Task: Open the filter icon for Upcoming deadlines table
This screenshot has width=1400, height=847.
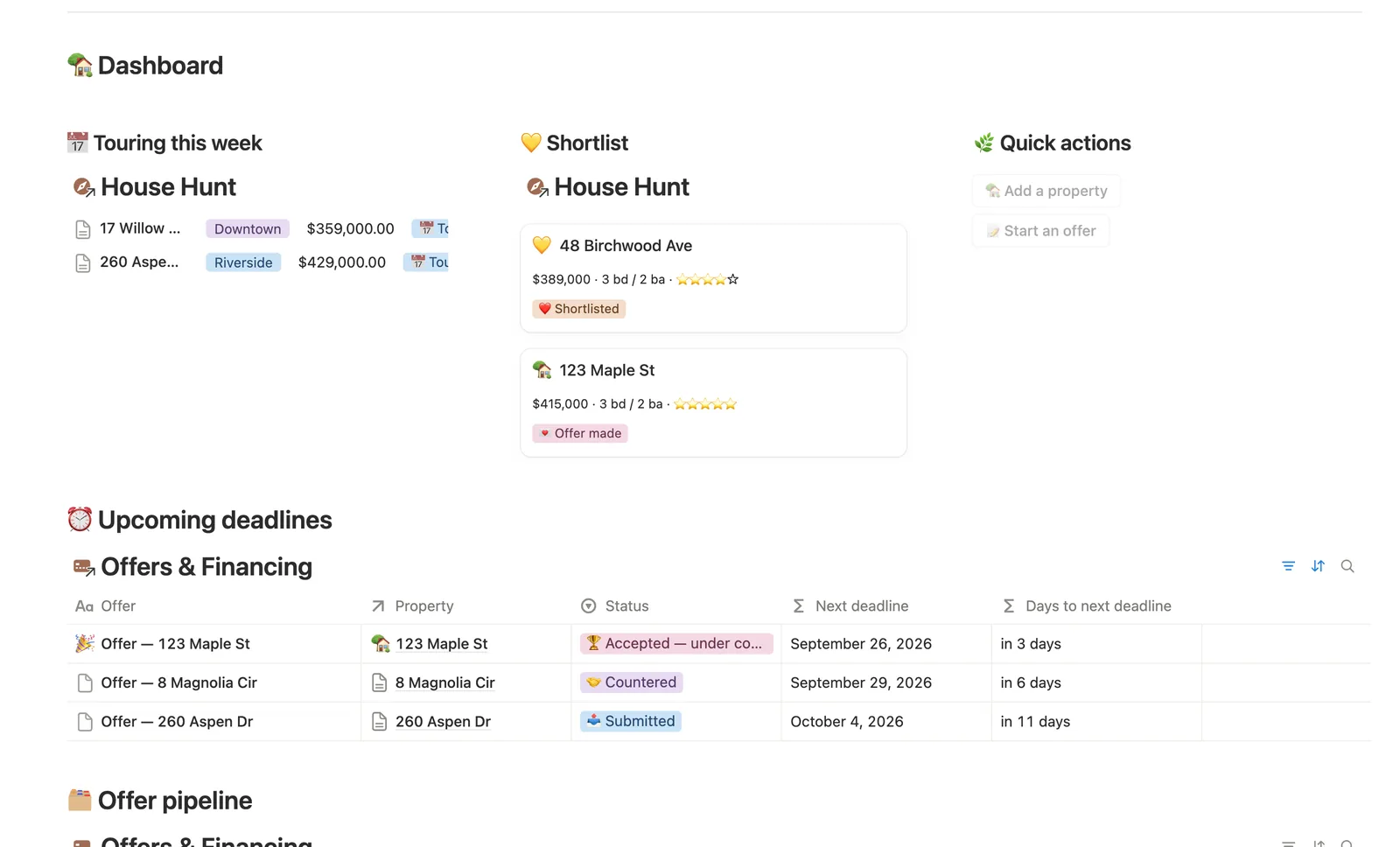Action: [x=1288, y=566]
